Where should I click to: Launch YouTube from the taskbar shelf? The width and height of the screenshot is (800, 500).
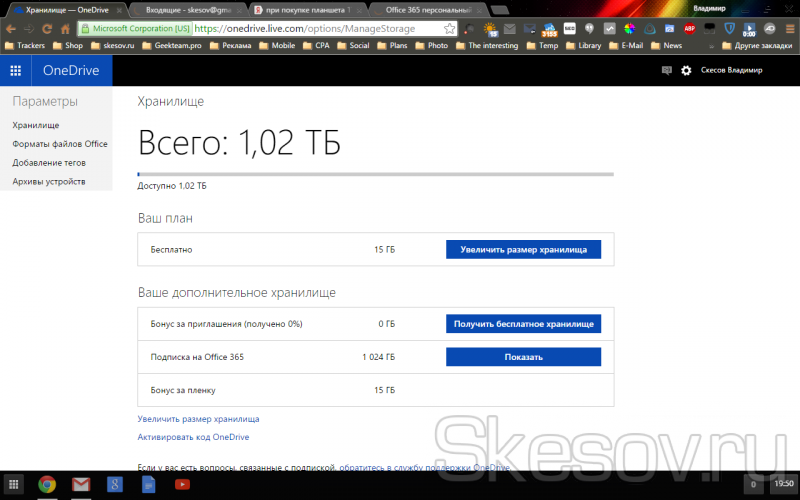182,485
